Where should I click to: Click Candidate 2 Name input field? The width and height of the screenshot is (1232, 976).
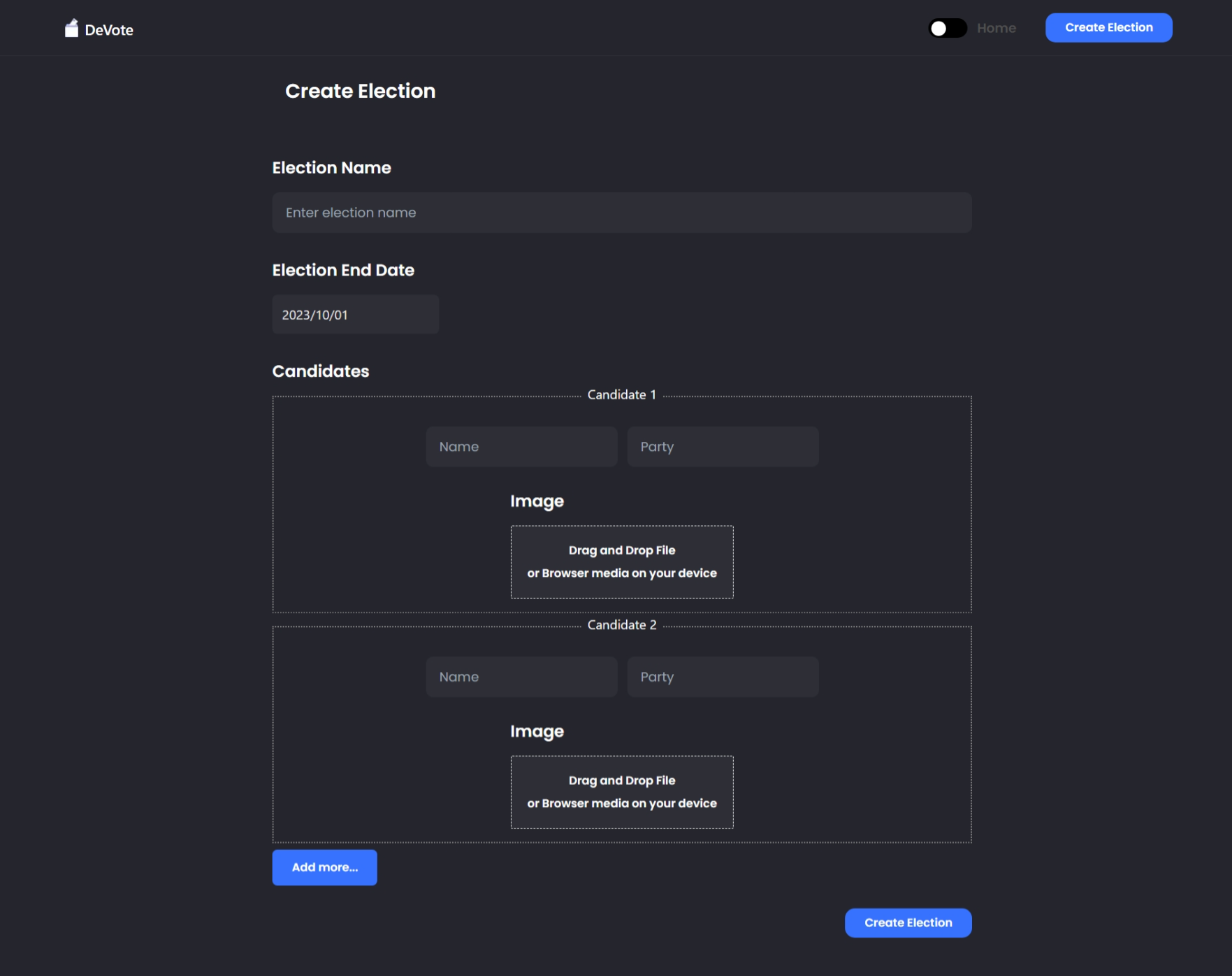pos(521,676)
